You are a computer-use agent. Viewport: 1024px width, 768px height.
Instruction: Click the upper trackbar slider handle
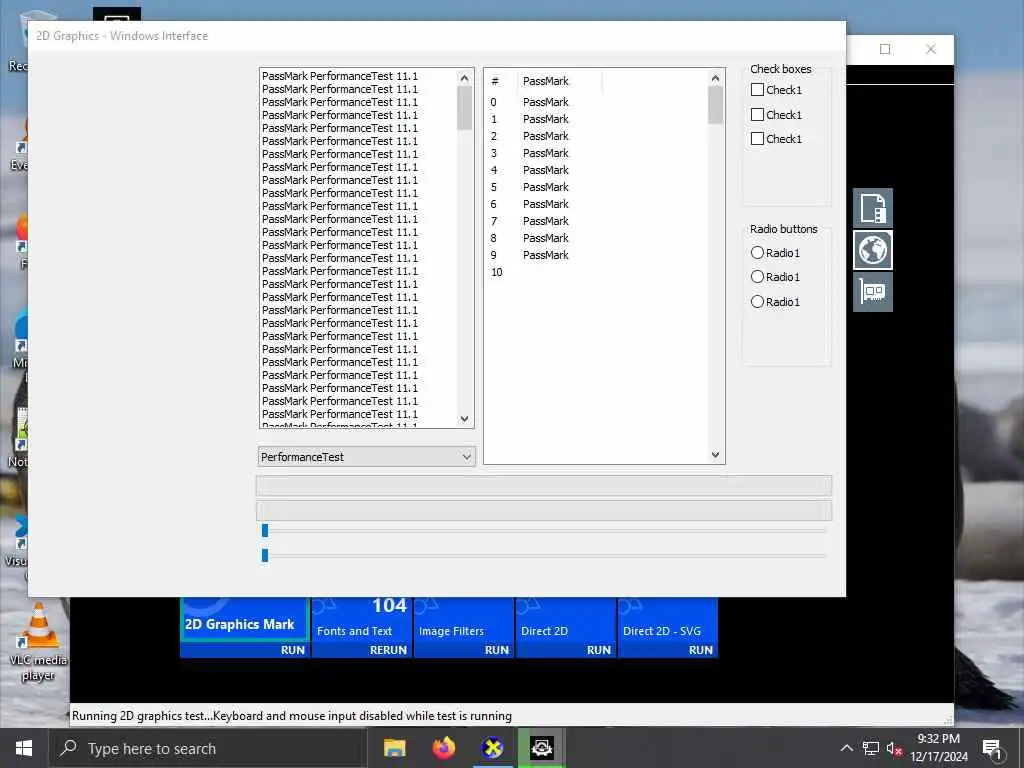pos(264,530)
